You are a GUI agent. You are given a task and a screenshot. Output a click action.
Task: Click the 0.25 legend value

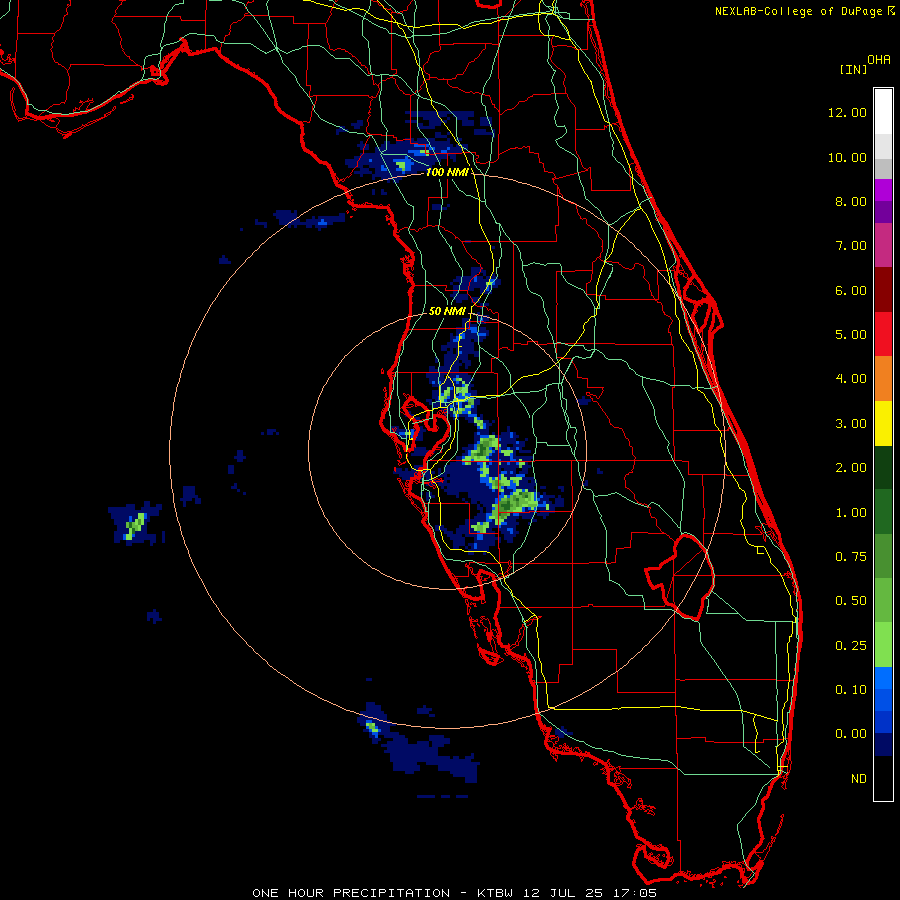tap(851, 646)
